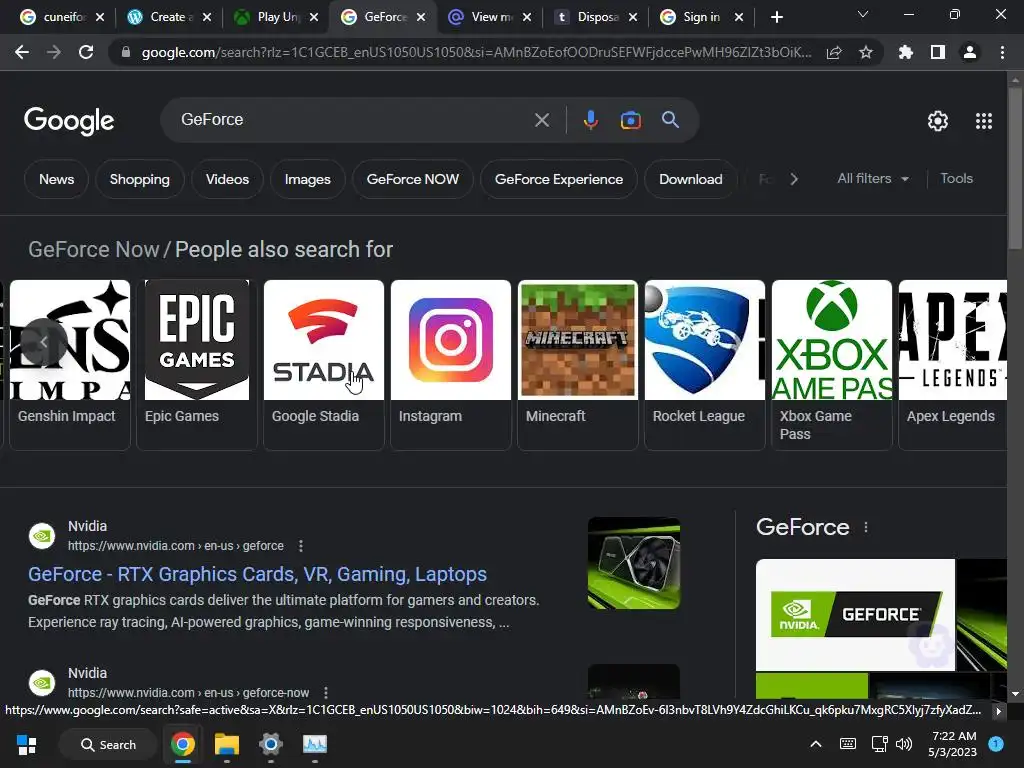Open the Xbox Game Pass card
This screenshot has height=768, width=1024.
coord(831,364)
